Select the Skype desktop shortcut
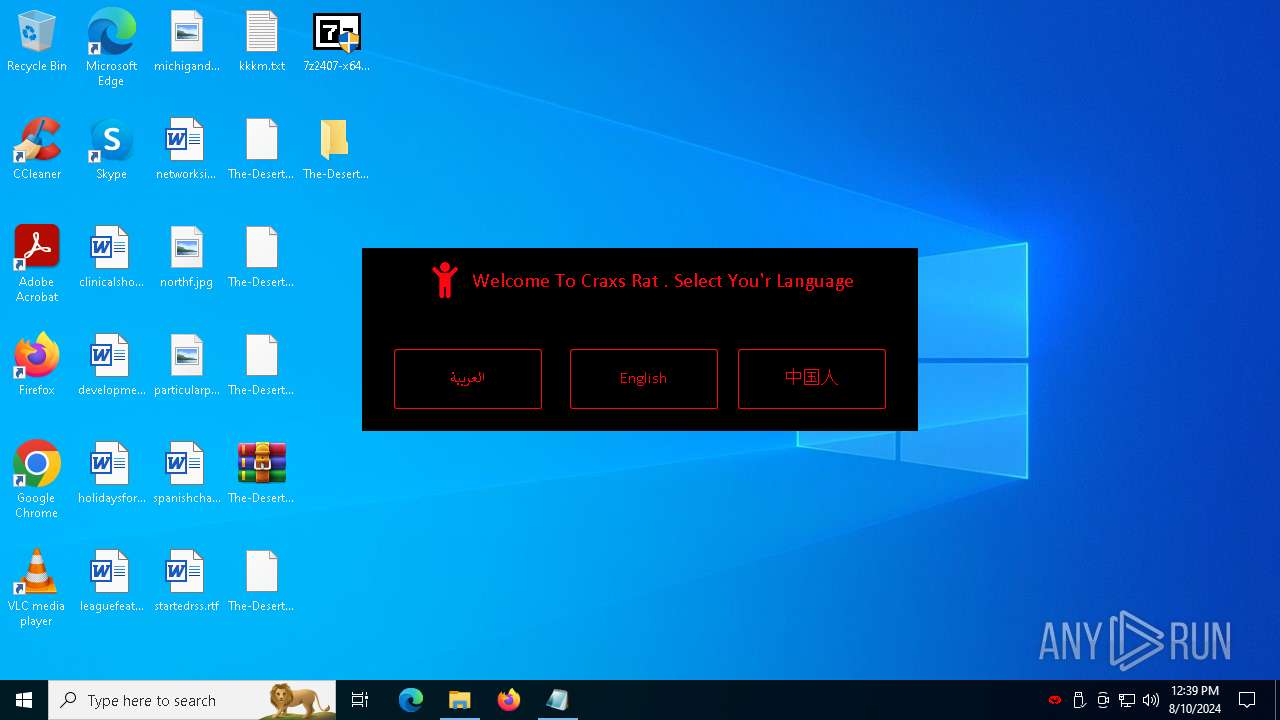This screenshot has height=720, width=1280. pos(111,150)
